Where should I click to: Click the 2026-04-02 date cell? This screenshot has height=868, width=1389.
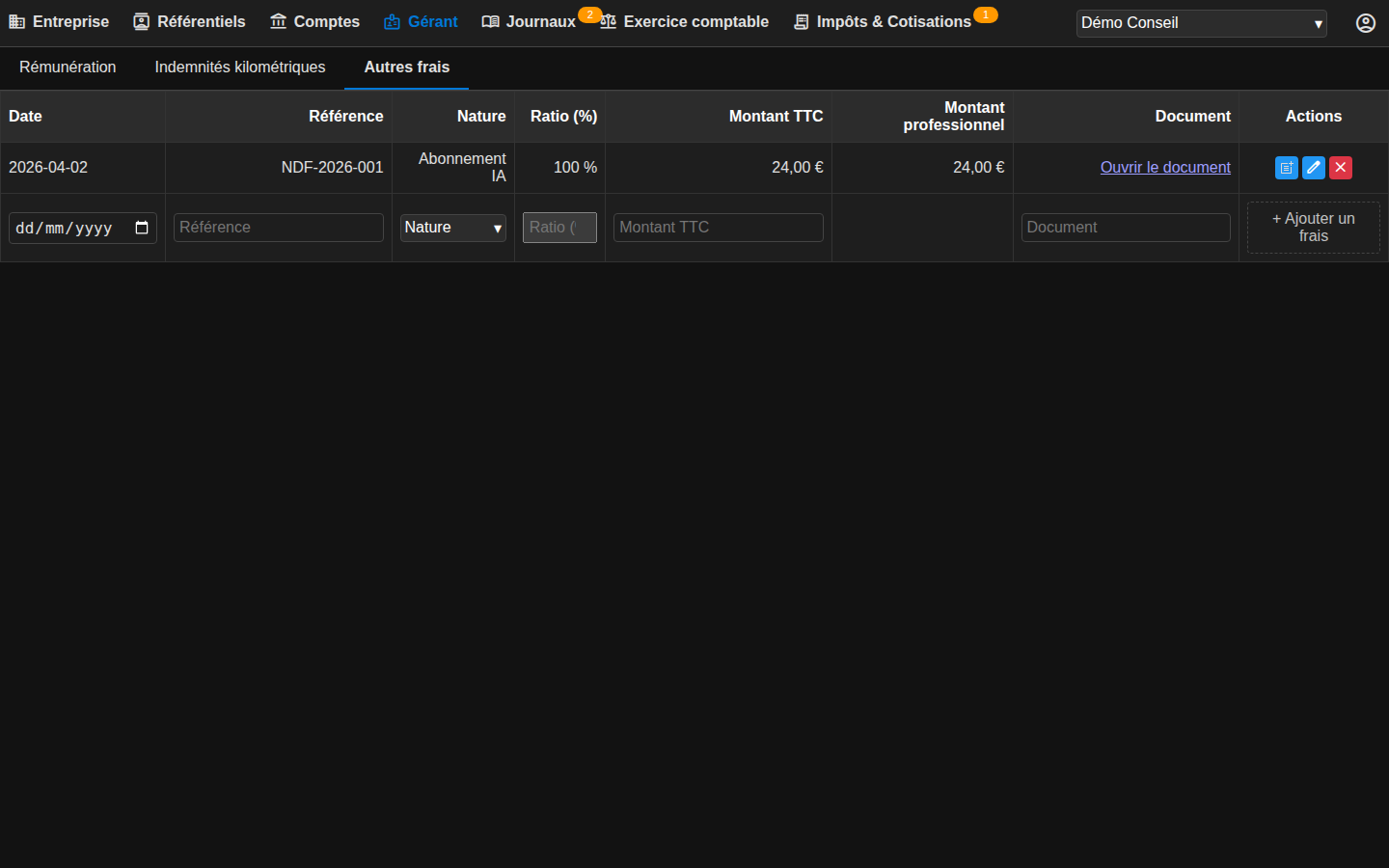[x=83, y=168]
